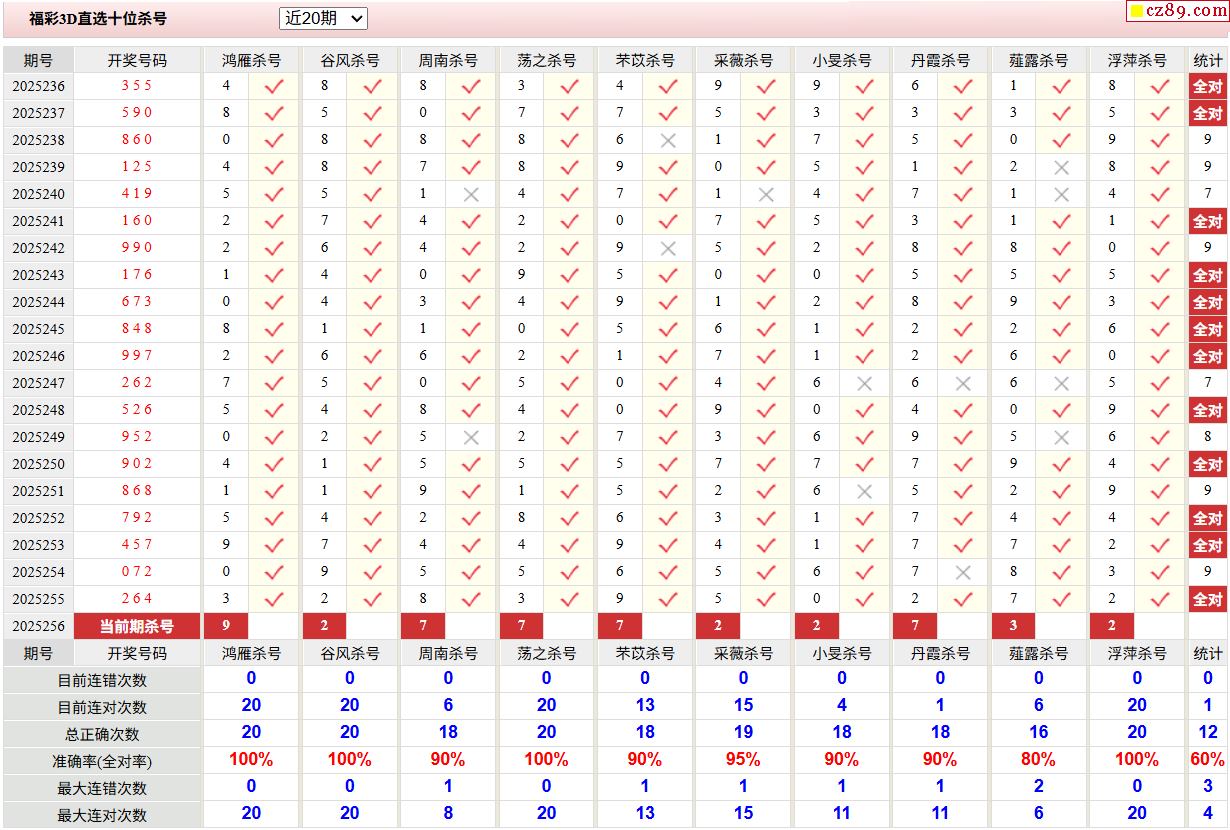The image size is (1230, 830).
Task: Click the 鸿雁 red checkmark in row 2025236
Action: (274, 86)
